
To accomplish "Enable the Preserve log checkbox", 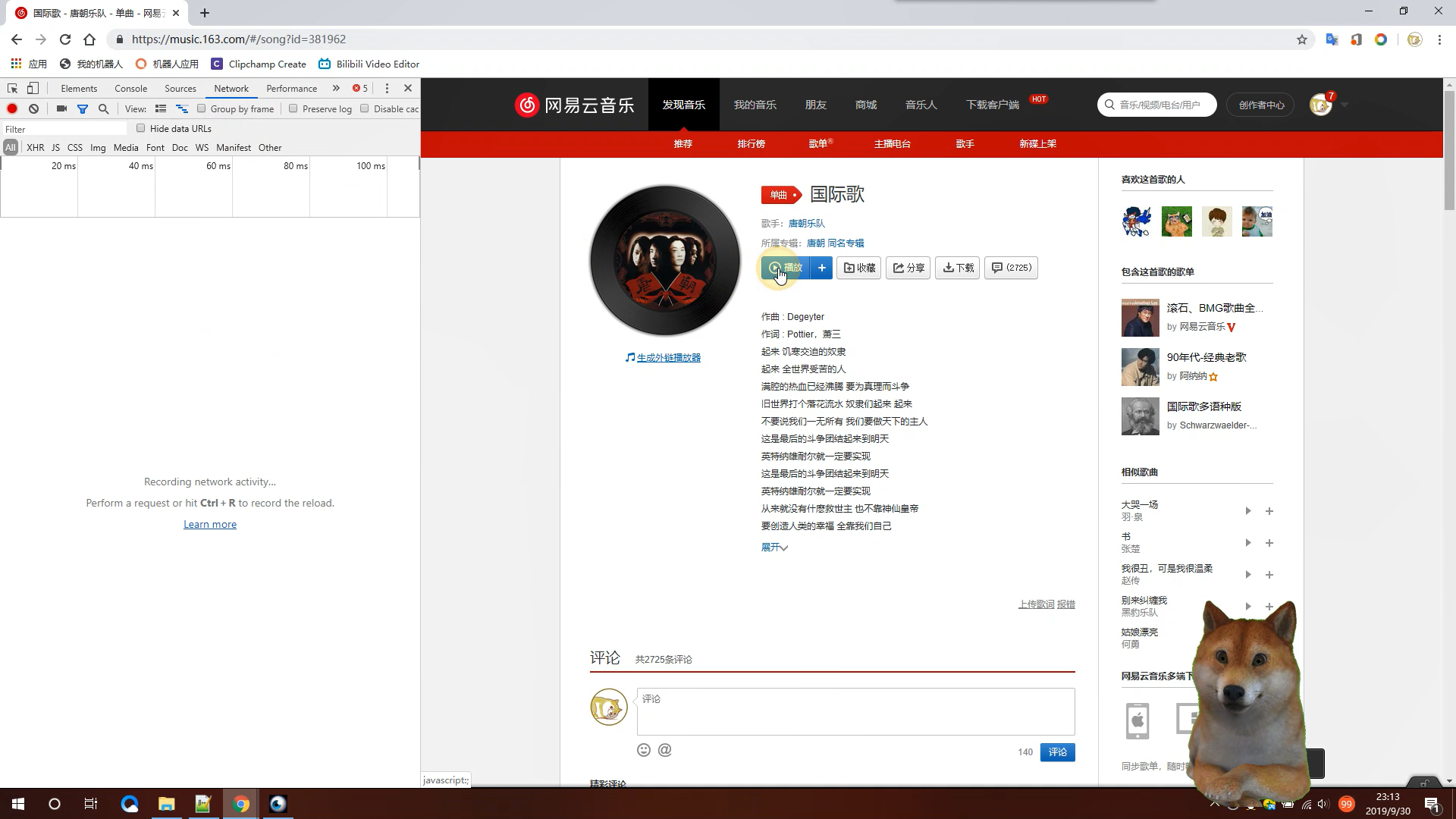I will (x=293, y=108).
